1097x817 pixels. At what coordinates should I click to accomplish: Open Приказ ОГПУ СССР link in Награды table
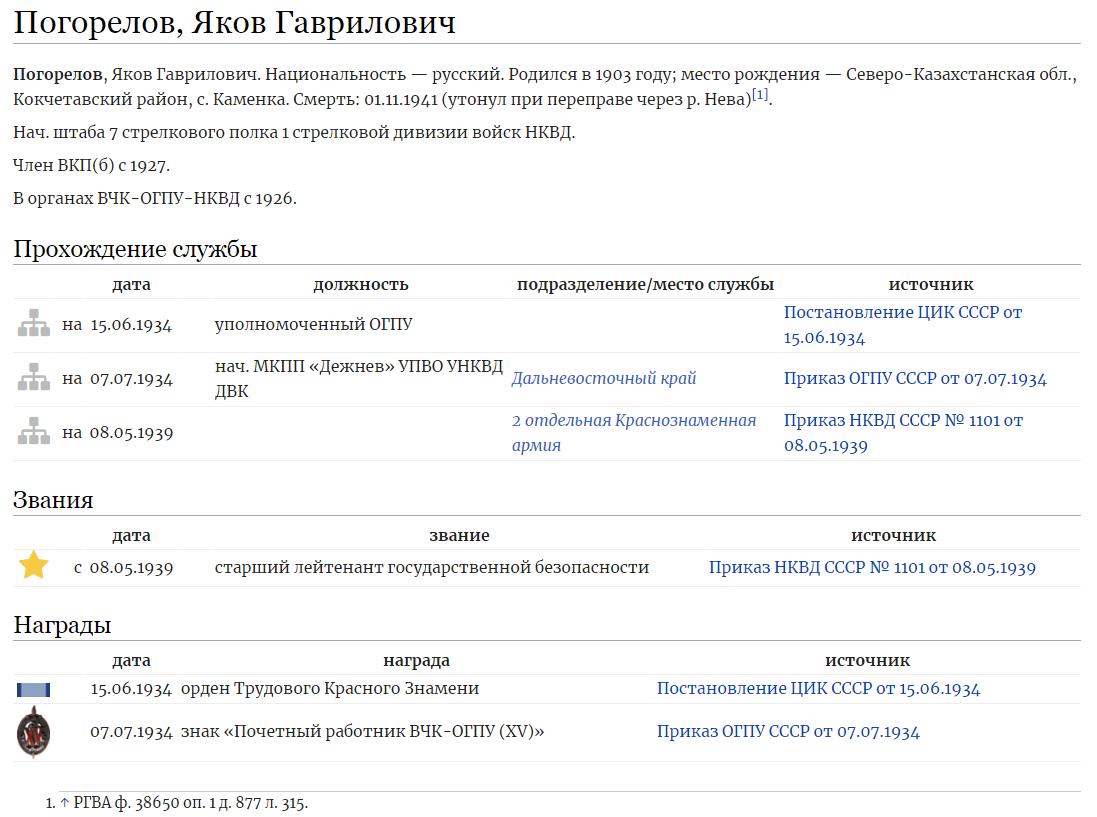point(788,732)
